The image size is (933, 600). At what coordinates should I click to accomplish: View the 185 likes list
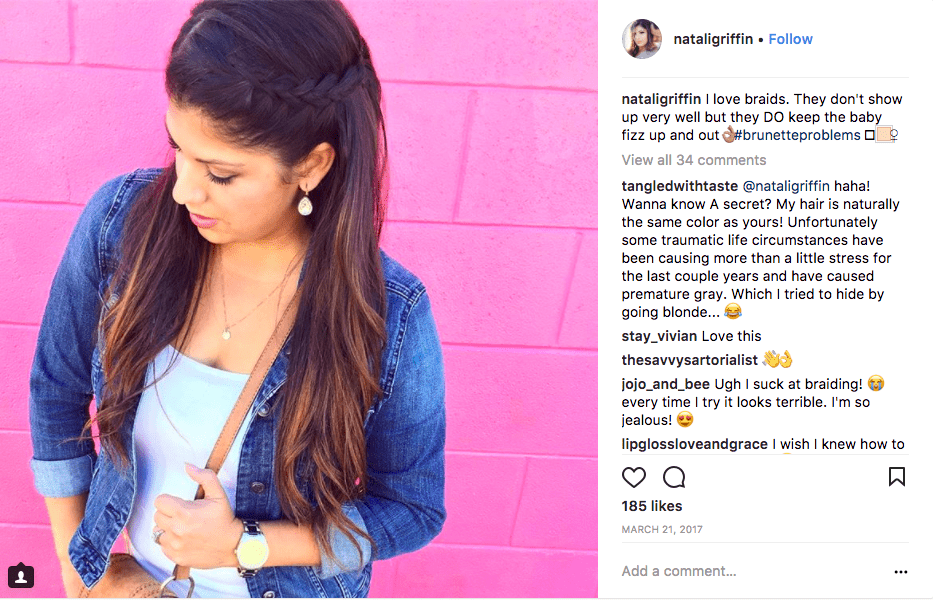[652, 506]
